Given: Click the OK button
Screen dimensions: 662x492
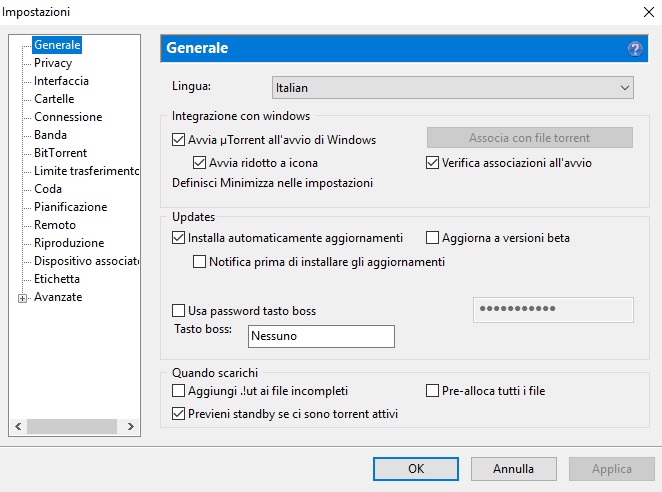Looking at the screenshot, I should click(x=416, y=469).
